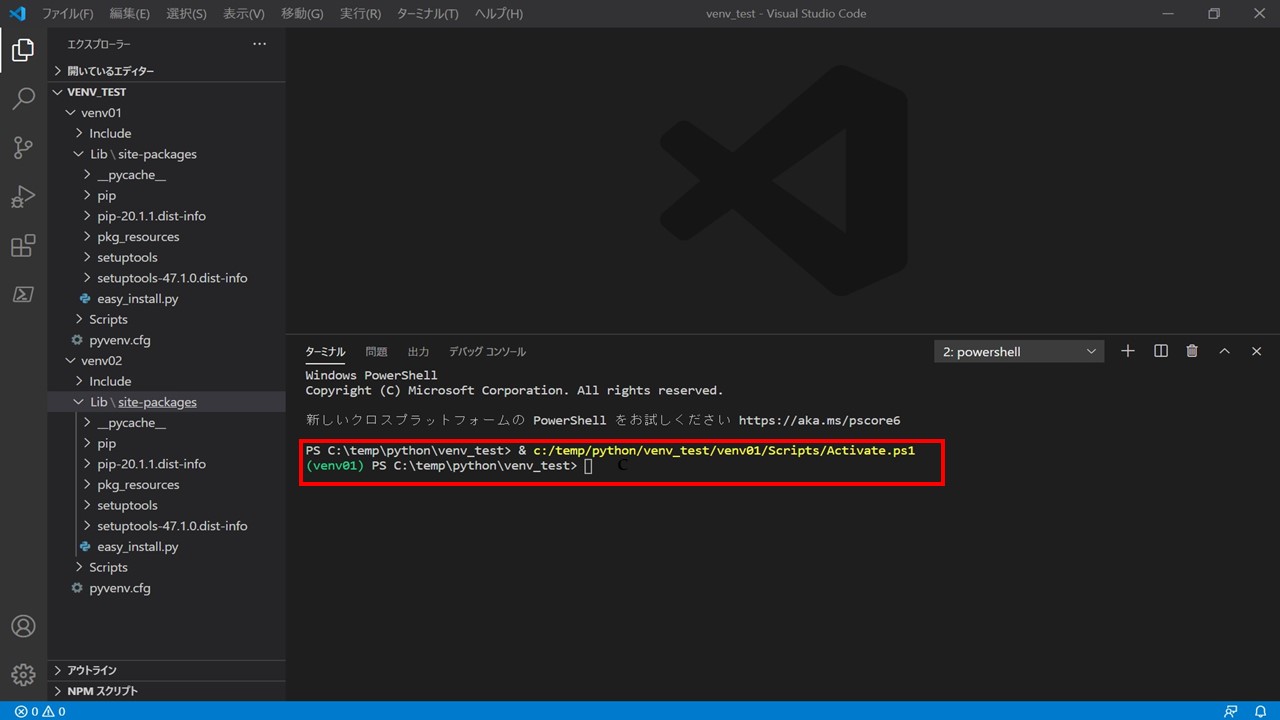
Task: Select pyvenv.cfg under venv02
Action: pos(120,587)
